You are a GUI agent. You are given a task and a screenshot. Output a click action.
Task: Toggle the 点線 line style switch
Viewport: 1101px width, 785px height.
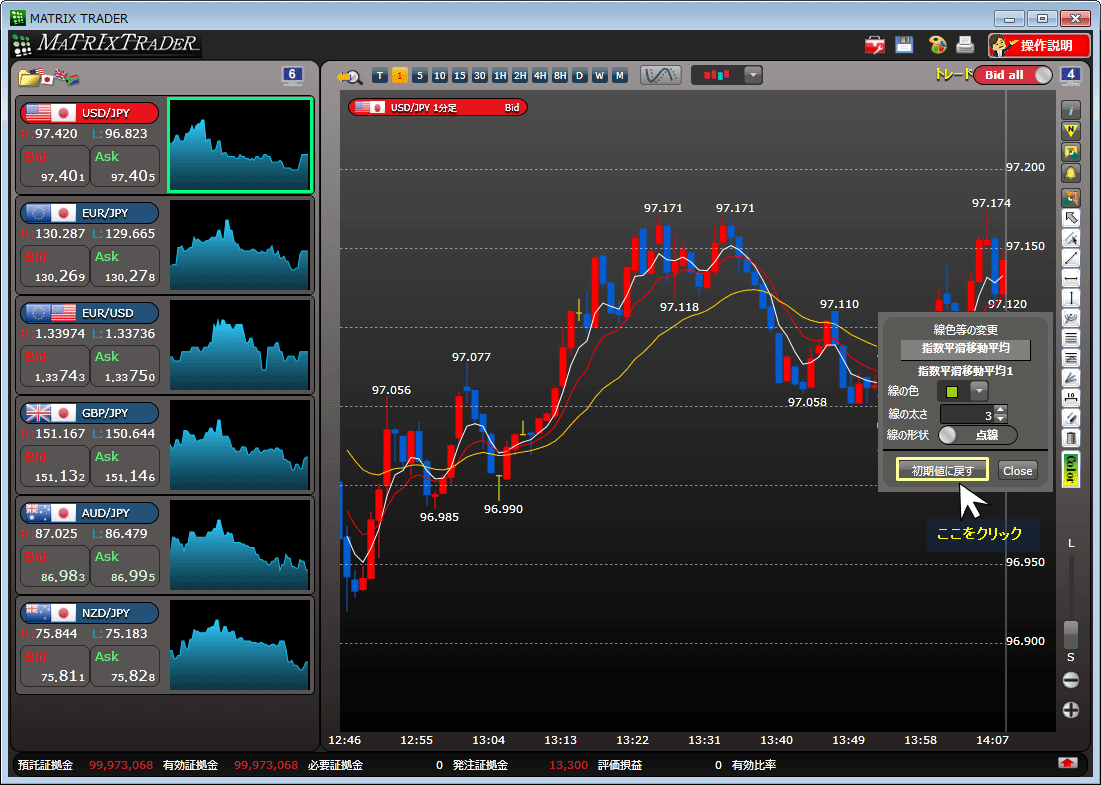tap(977, 435)
